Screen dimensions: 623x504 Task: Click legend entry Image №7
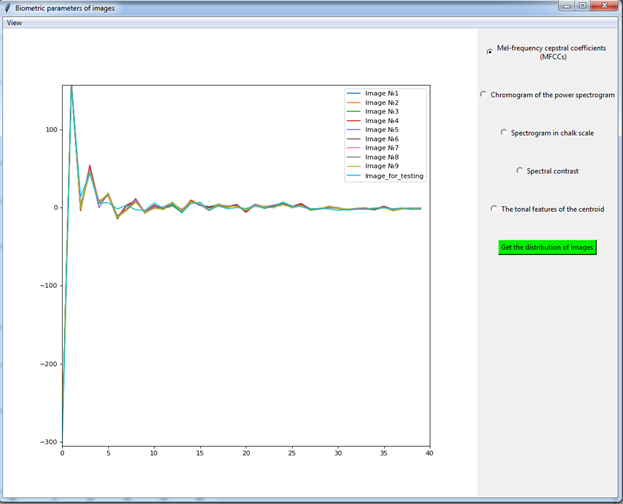click(373, 148)
